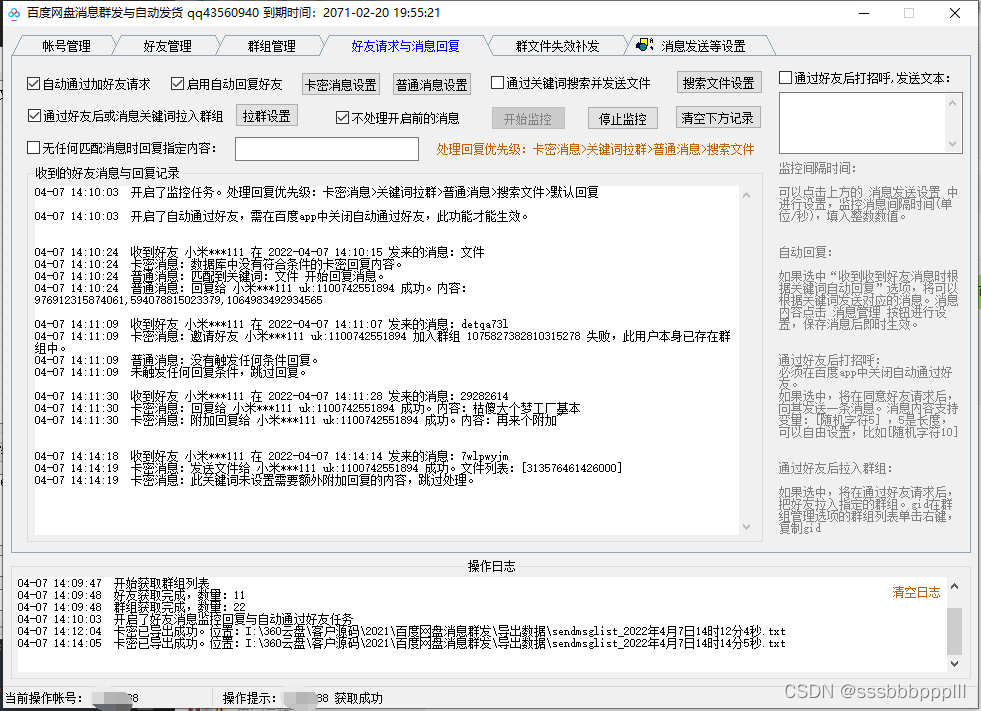Click the record line 开启了自动通过好友
The height and width of the screenshot is (711, 981).
click(x=282, y=217)
